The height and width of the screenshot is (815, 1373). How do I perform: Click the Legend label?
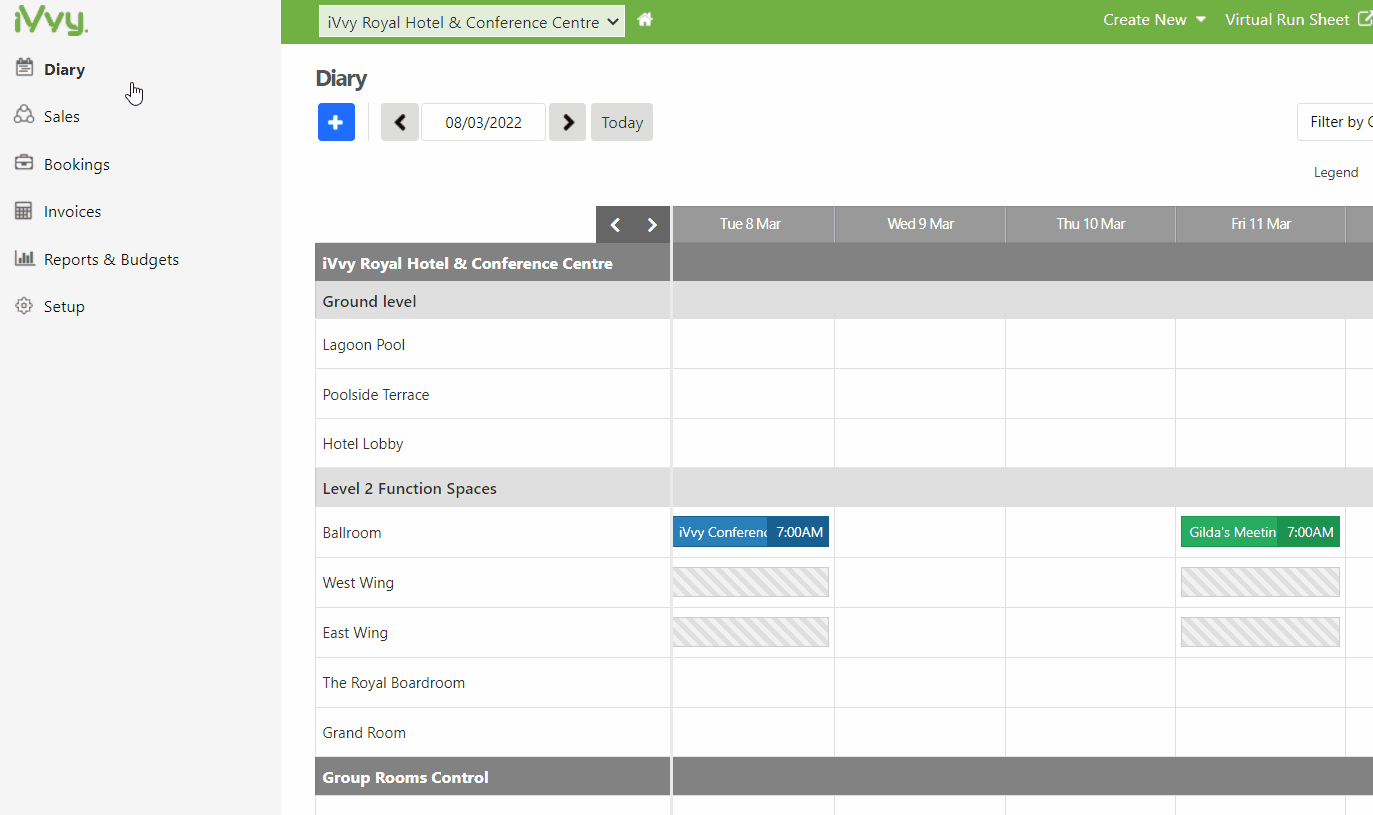tap(1336, 171)
